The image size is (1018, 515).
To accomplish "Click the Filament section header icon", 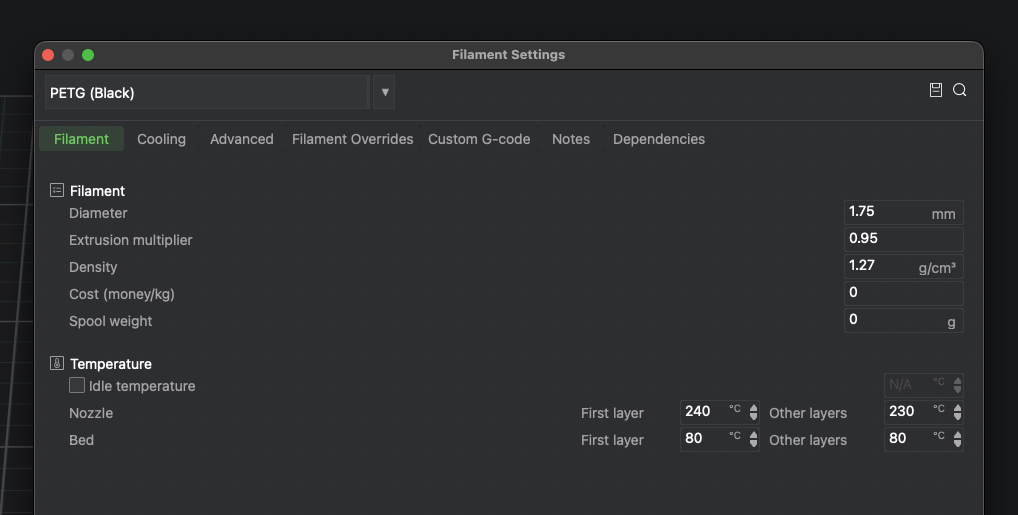I will [57, 190].
